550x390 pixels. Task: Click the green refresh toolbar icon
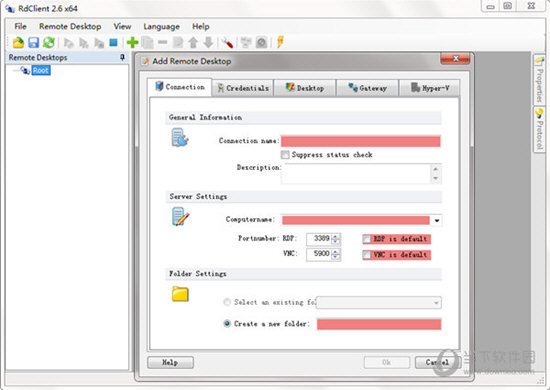click(x=49, y=42)
